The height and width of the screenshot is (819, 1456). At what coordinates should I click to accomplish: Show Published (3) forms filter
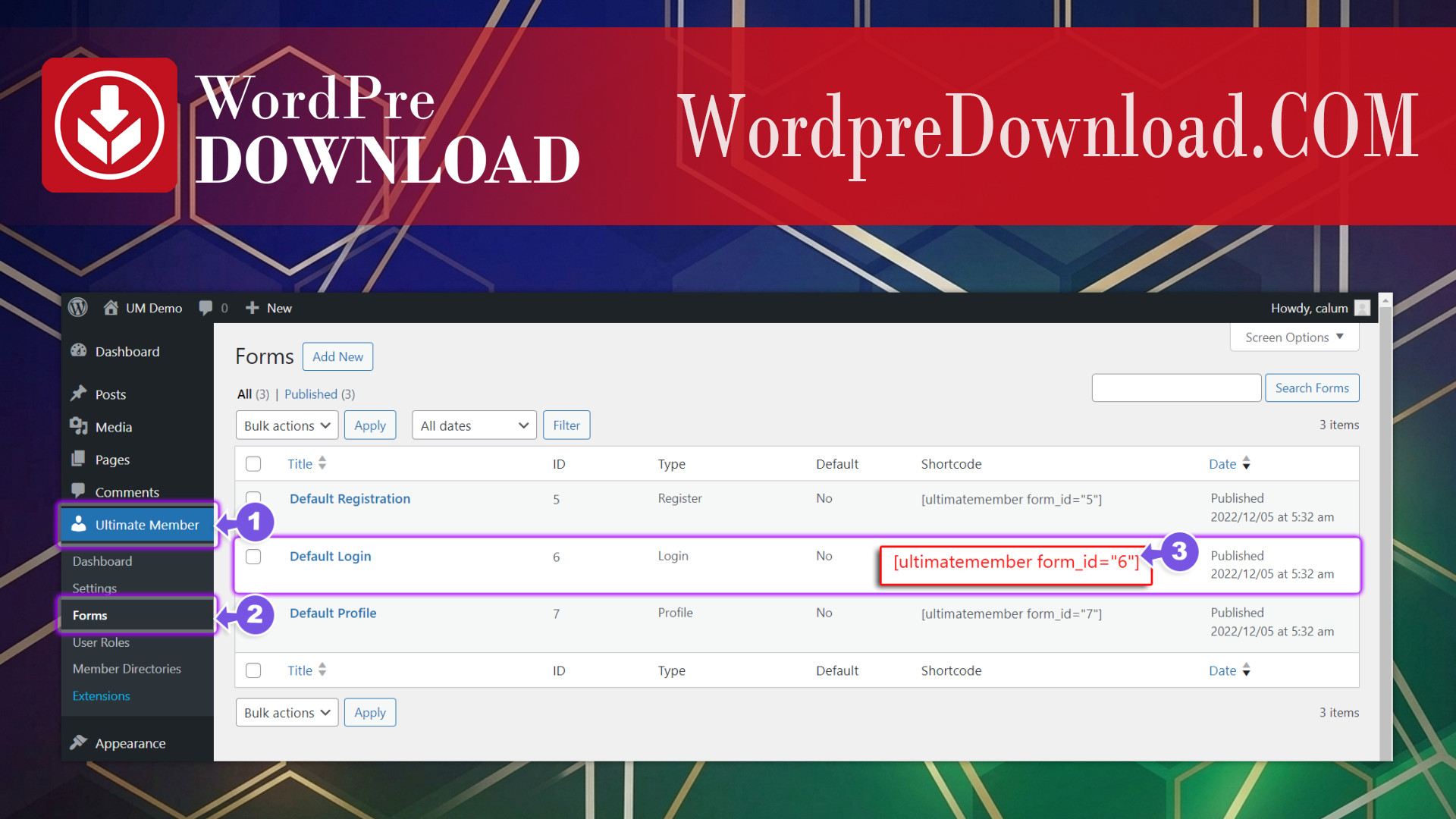[319, 394]
